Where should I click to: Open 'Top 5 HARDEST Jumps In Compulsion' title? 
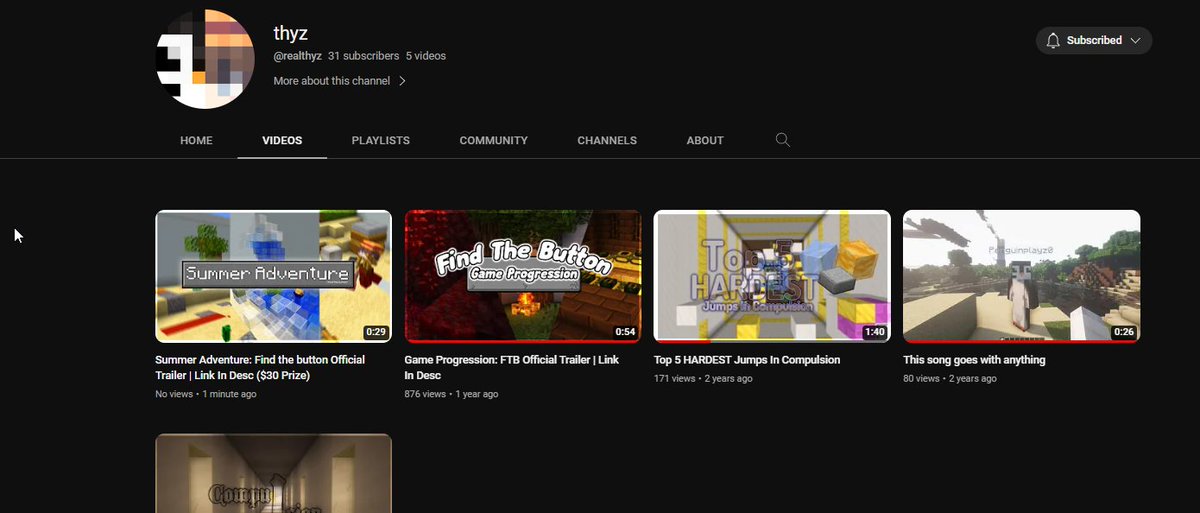(747, 360)
